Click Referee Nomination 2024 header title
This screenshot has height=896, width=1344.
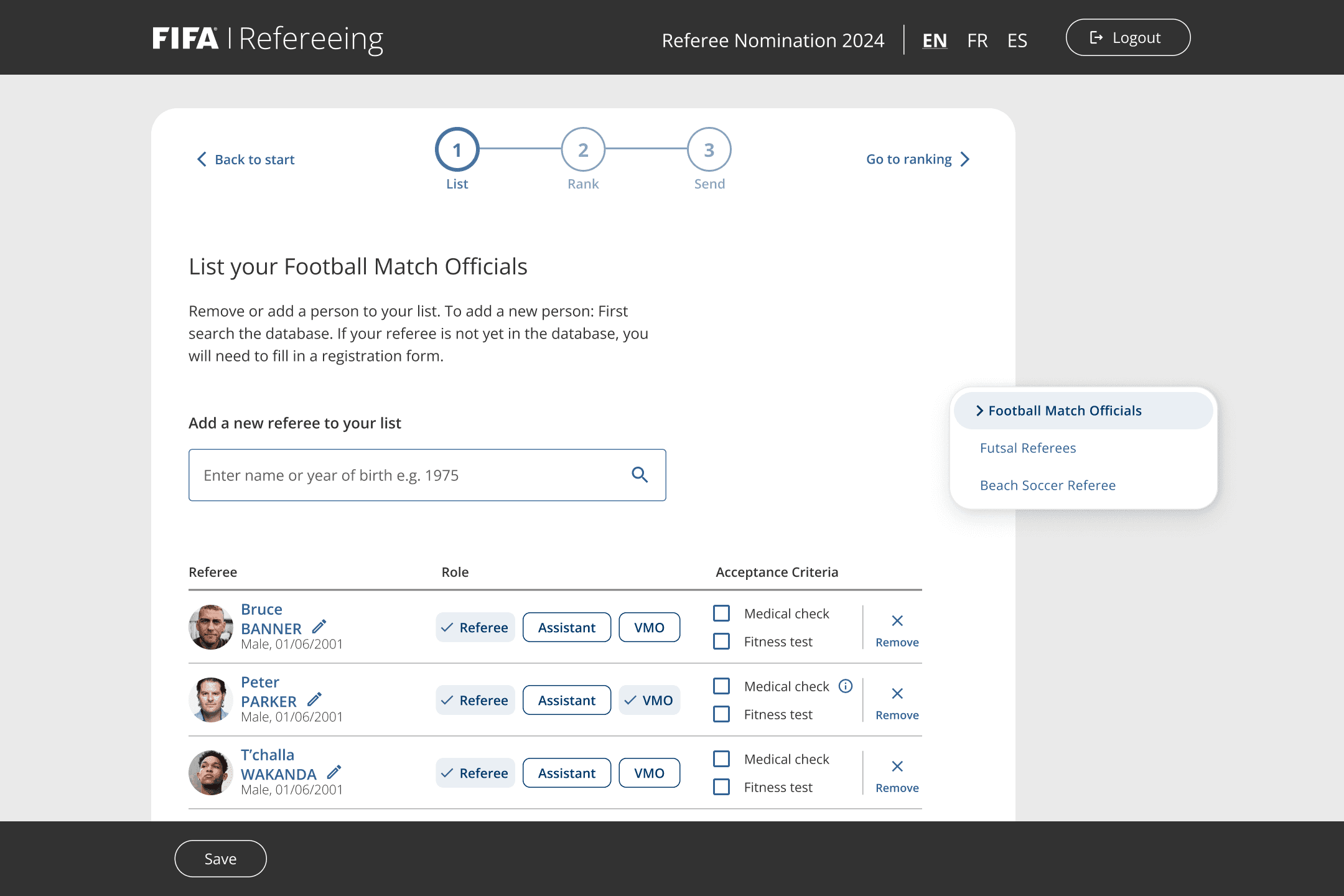(x=773, y=40)
